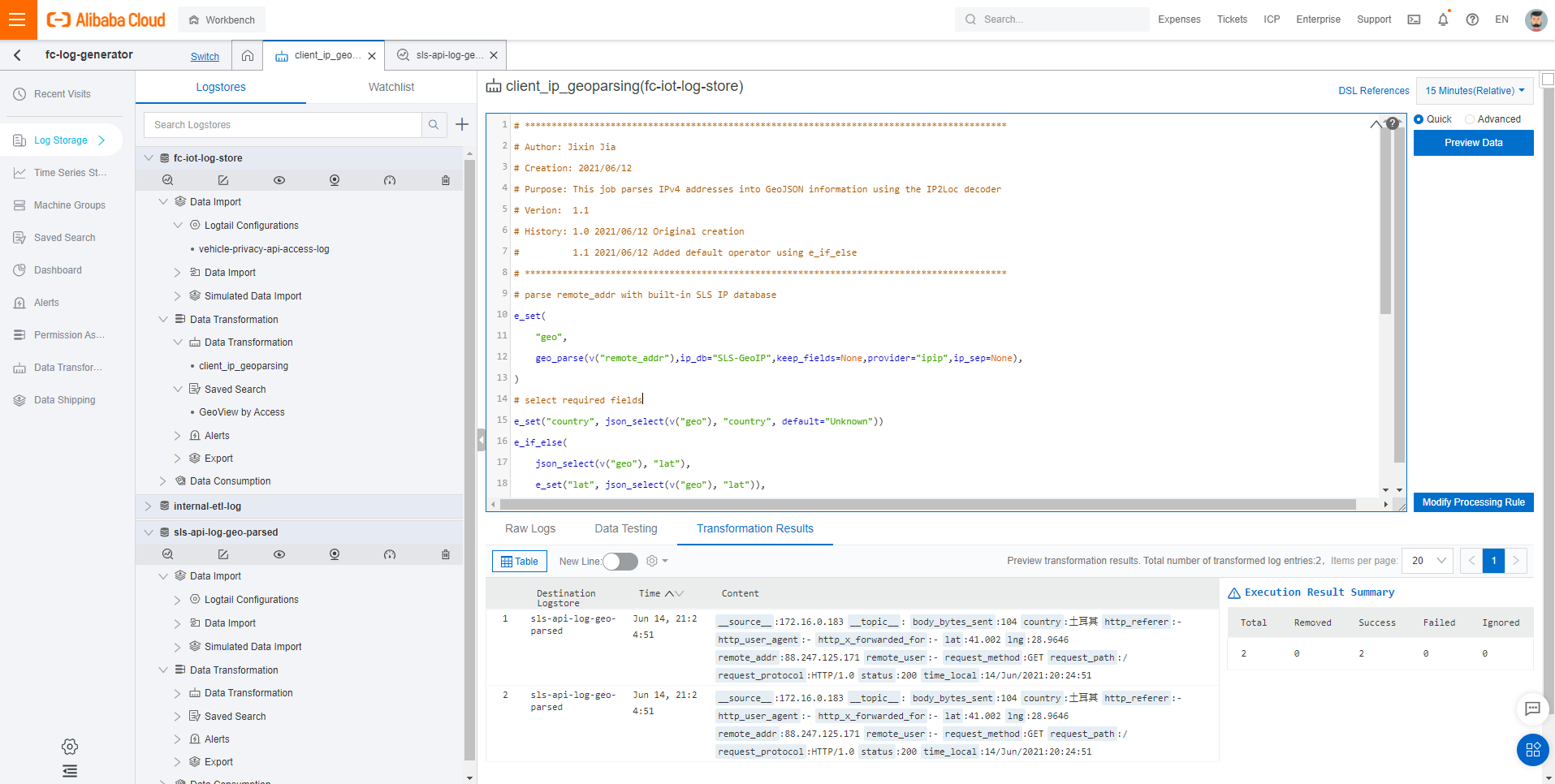Open search-and-analysis icon for fc-iot-log-store

[167, 180]
